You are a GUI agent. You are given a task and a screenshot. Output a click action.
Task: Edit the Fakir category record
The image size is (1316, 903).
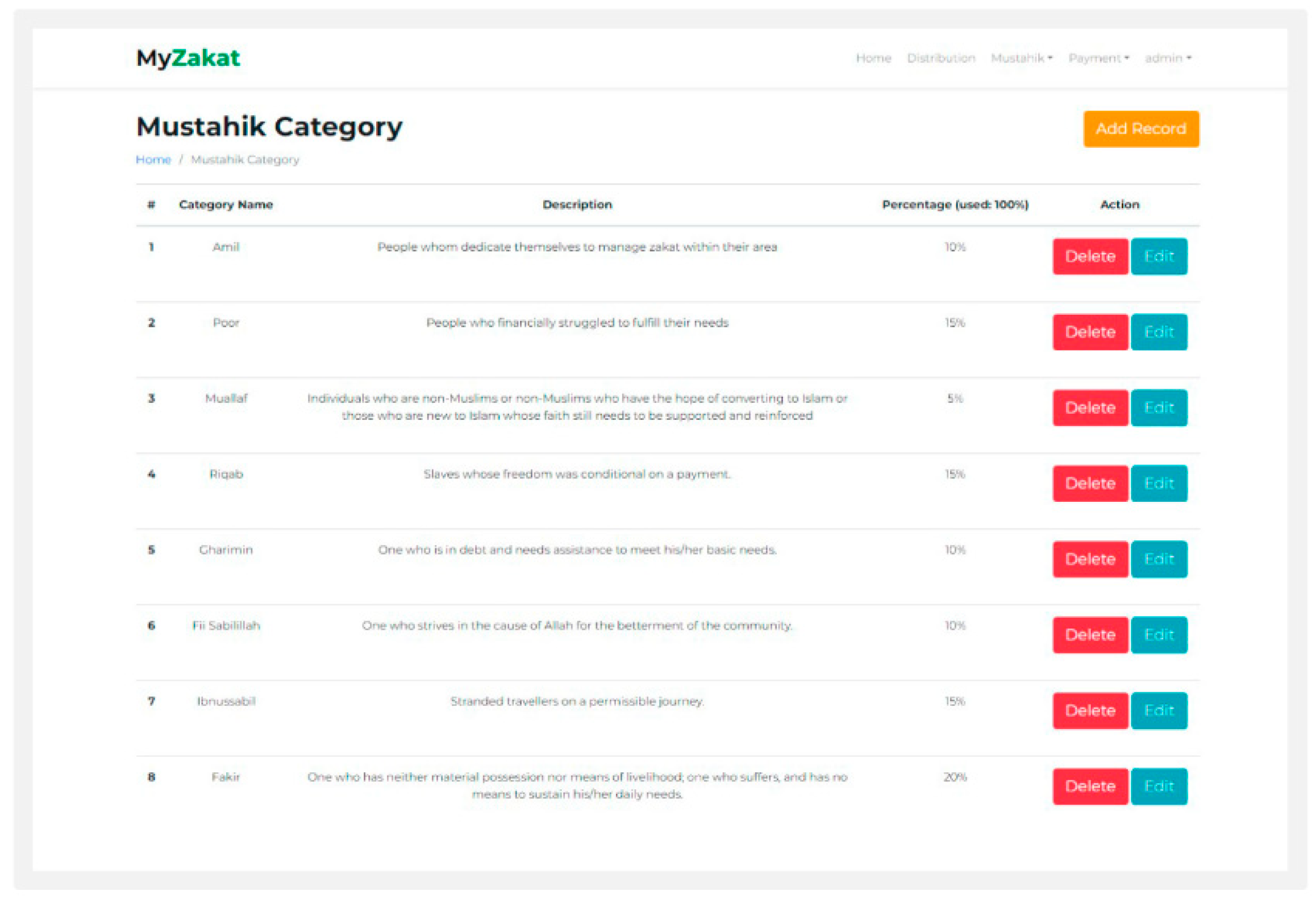pyautogui.click(x=1159, y=786)
